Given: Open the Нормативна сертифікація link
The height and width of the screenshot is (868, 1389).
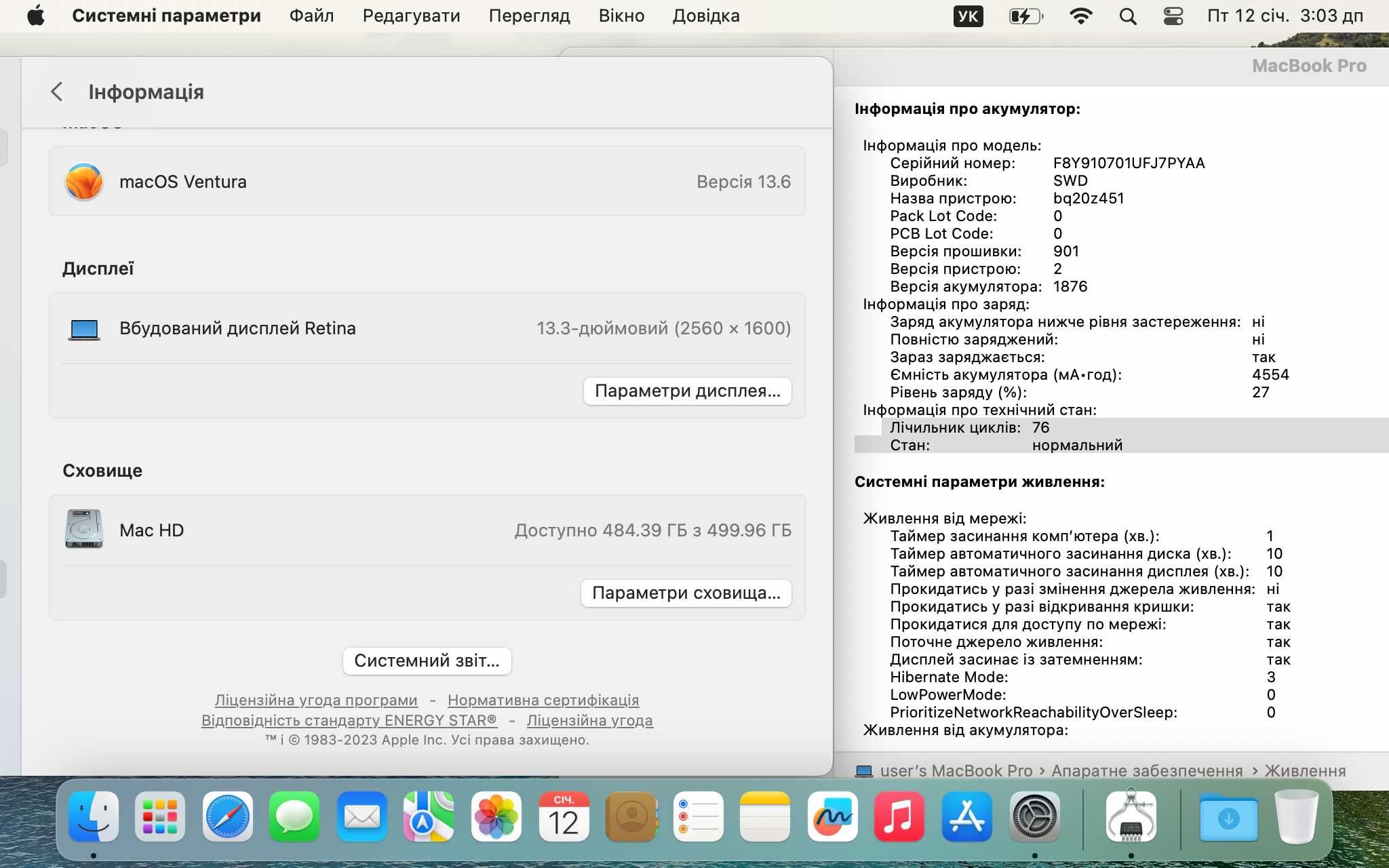Looking at the screenshot, I should (543, 700).
